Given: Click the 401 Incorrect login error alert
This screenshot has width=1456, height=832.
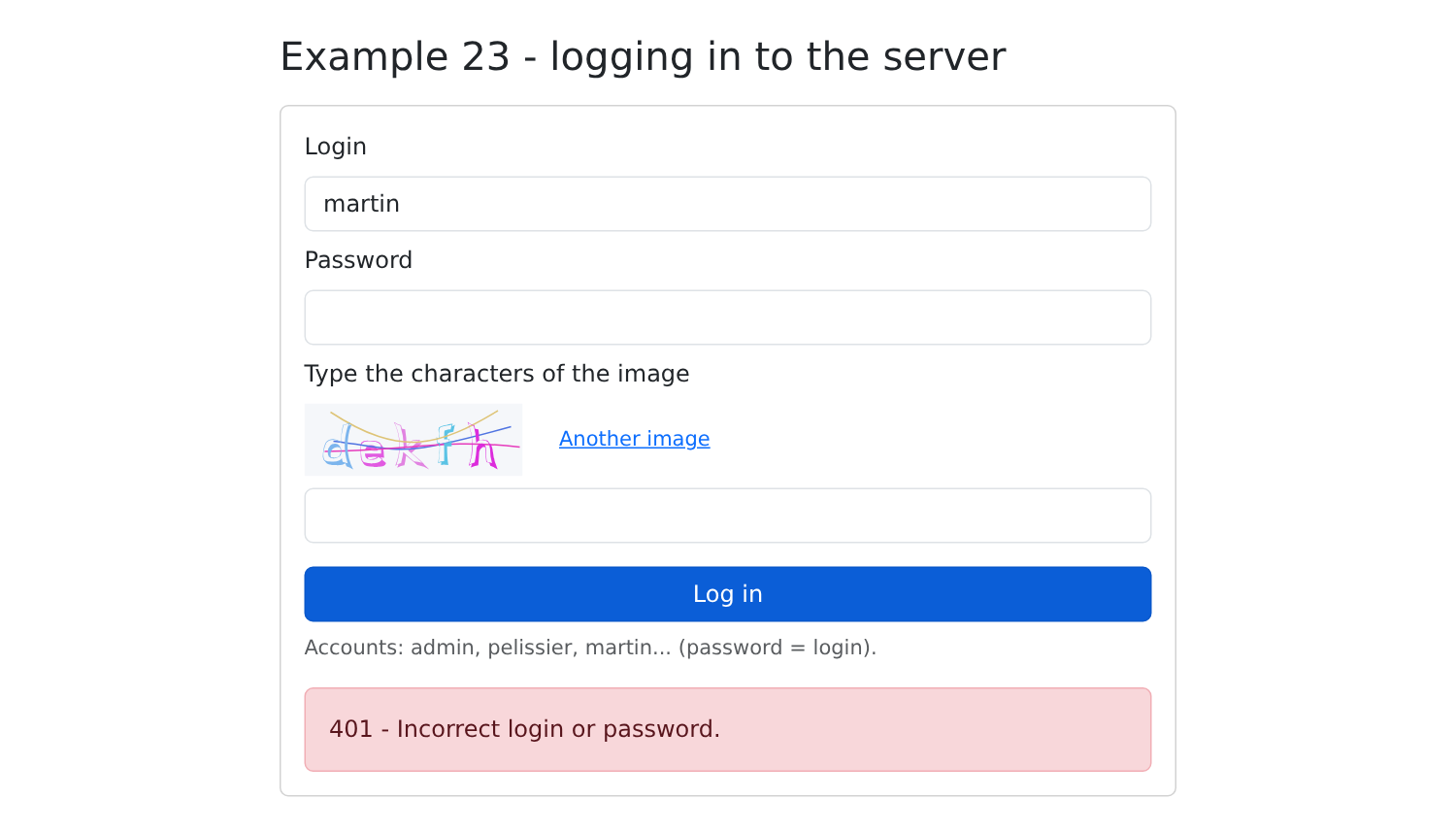Looking at the screenshot, I should click(728, 730).
